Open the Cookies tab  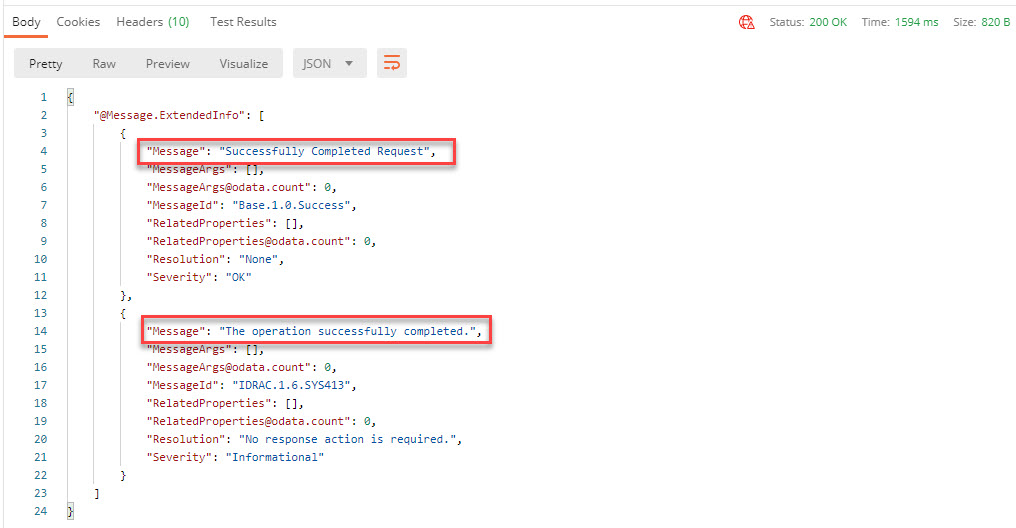click(x=78, y=22)
